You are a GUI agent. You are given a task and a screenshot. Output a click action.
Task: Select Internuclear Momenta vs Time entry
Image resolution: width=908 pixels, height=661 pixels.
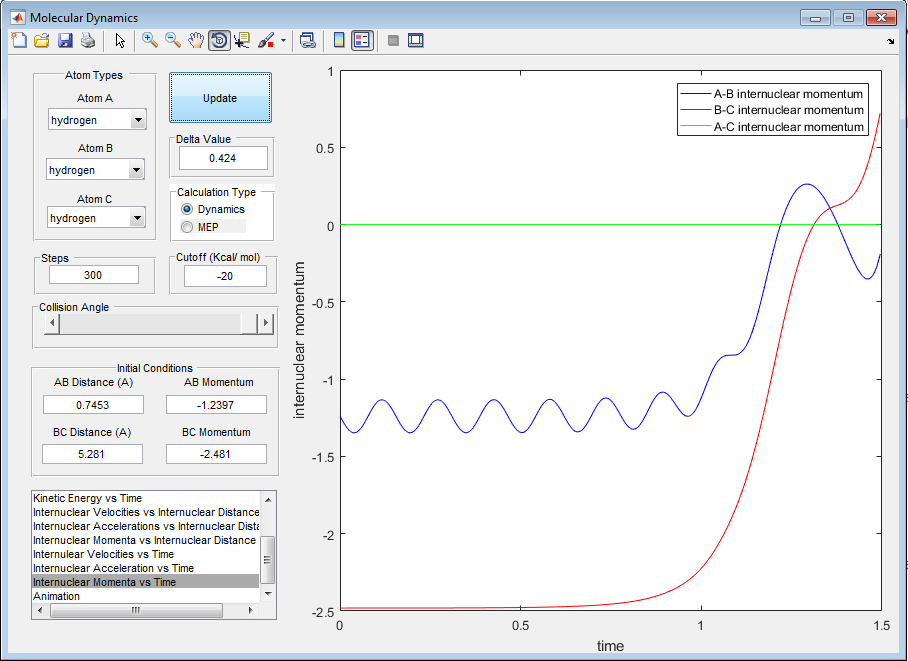(146, 582)
